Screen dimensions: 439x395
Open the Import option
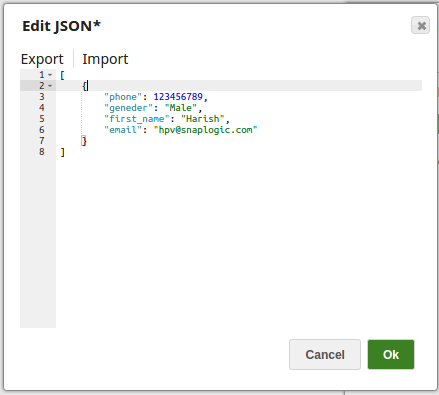pos(105,59)
